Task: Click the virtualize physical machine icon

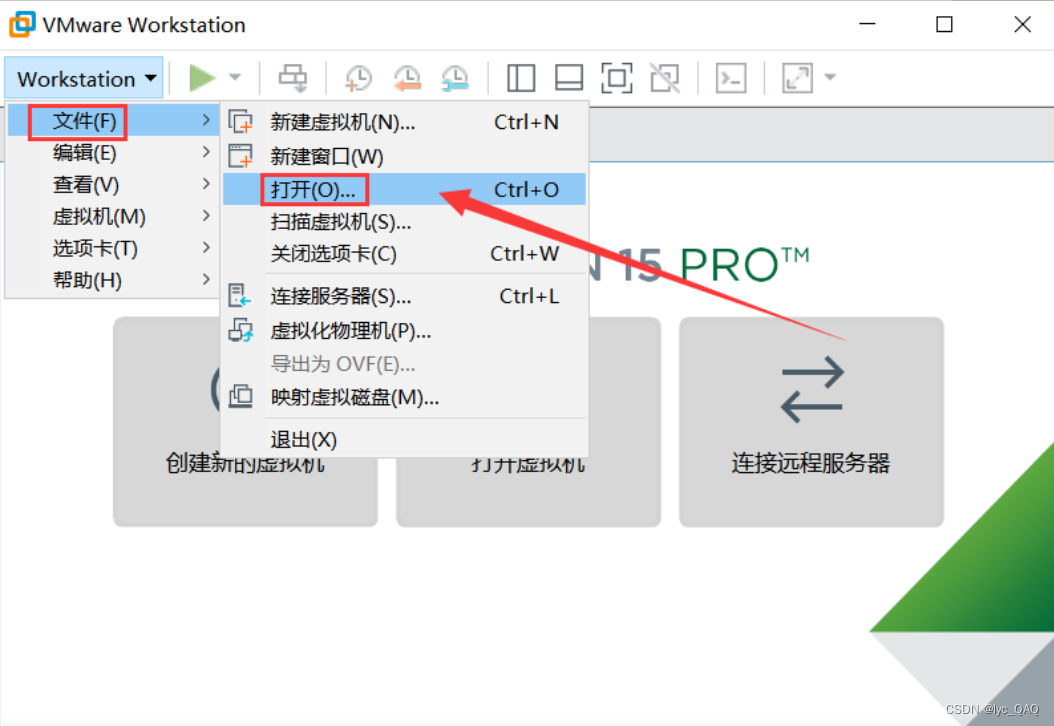Action: coord(241,330)
